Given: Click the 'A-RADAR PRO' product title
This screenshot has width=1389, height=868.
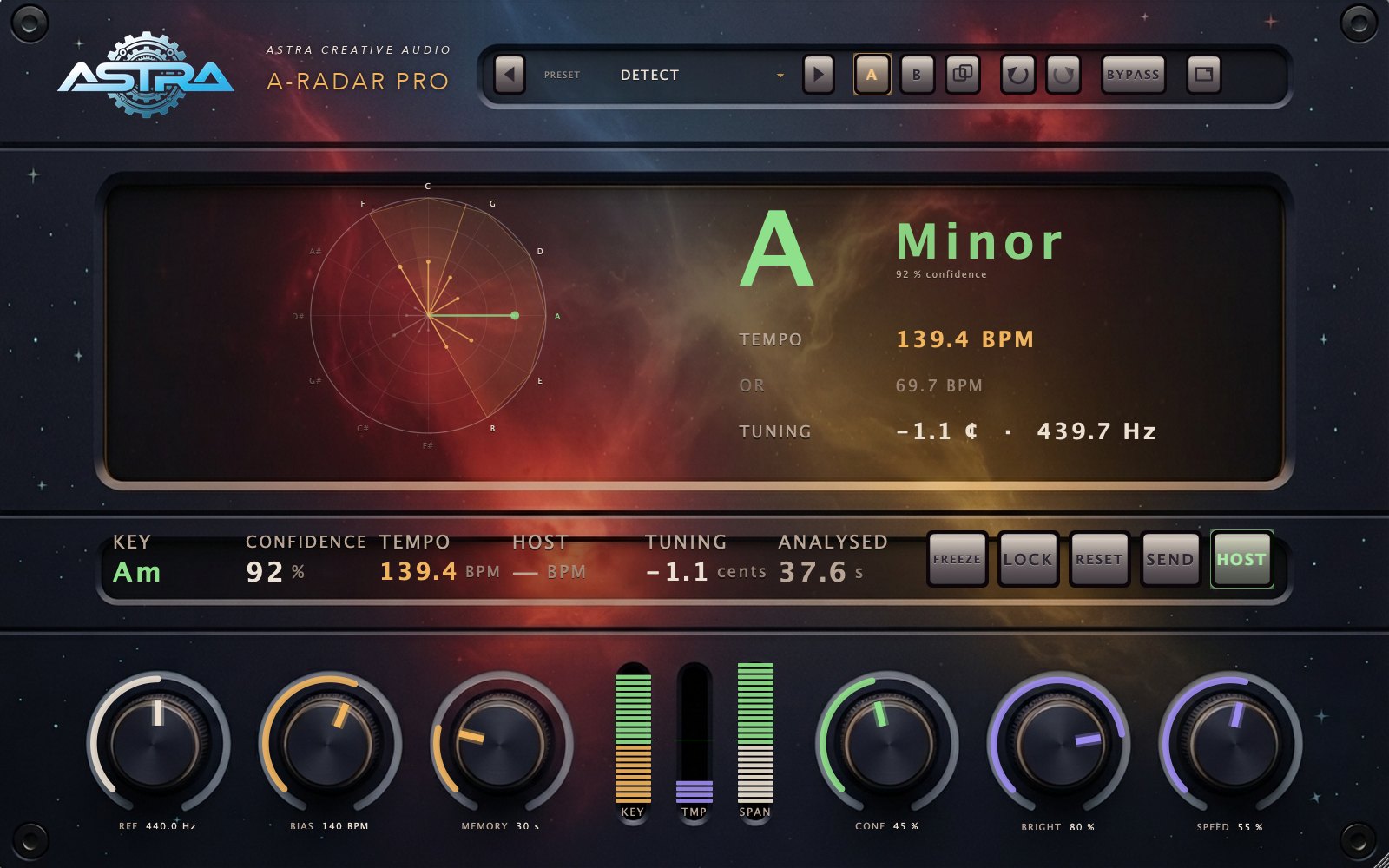Looking at the screenshot, I should (x=358, y=82).
